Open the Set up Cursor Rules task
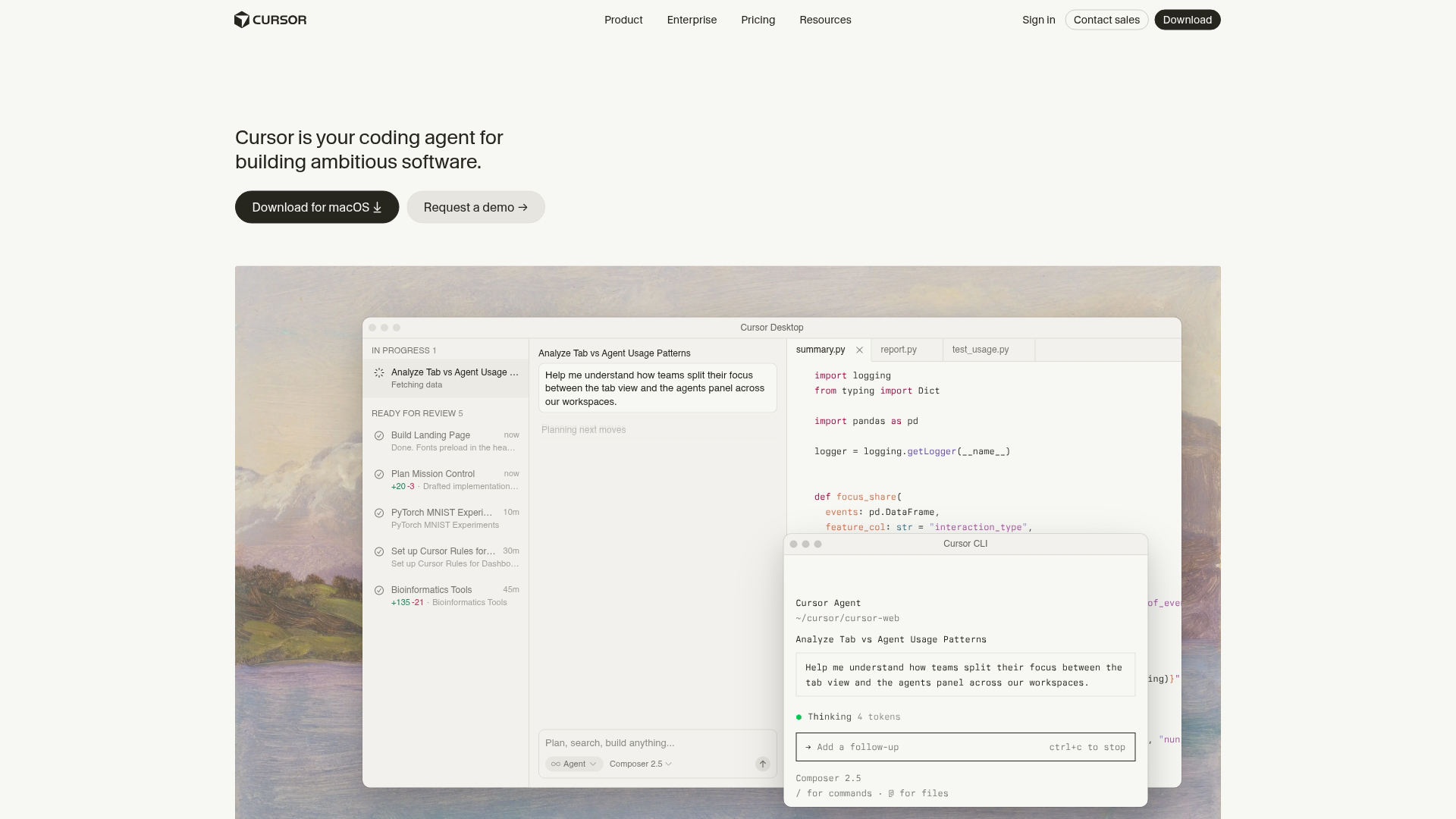The image size is (1456, 819). coord(446,557)
